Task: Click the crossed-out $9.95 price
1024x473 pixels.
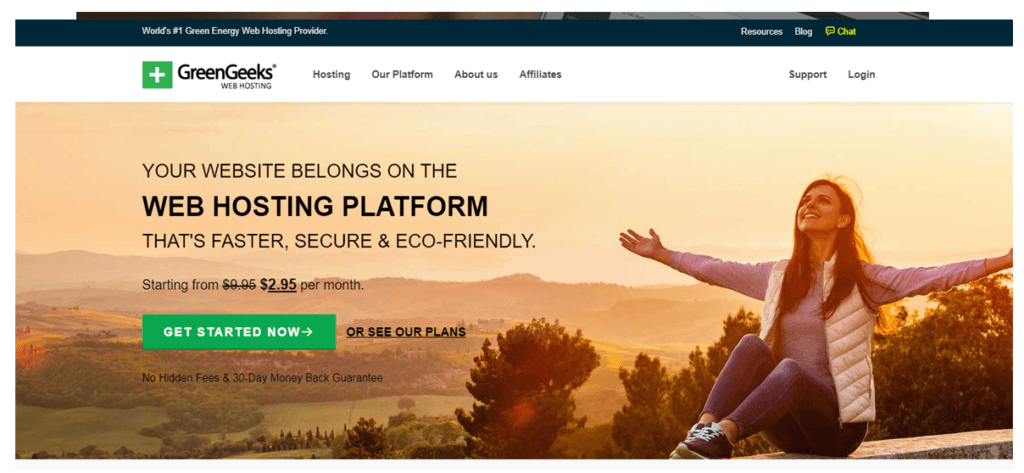Action: coord(239,285)
